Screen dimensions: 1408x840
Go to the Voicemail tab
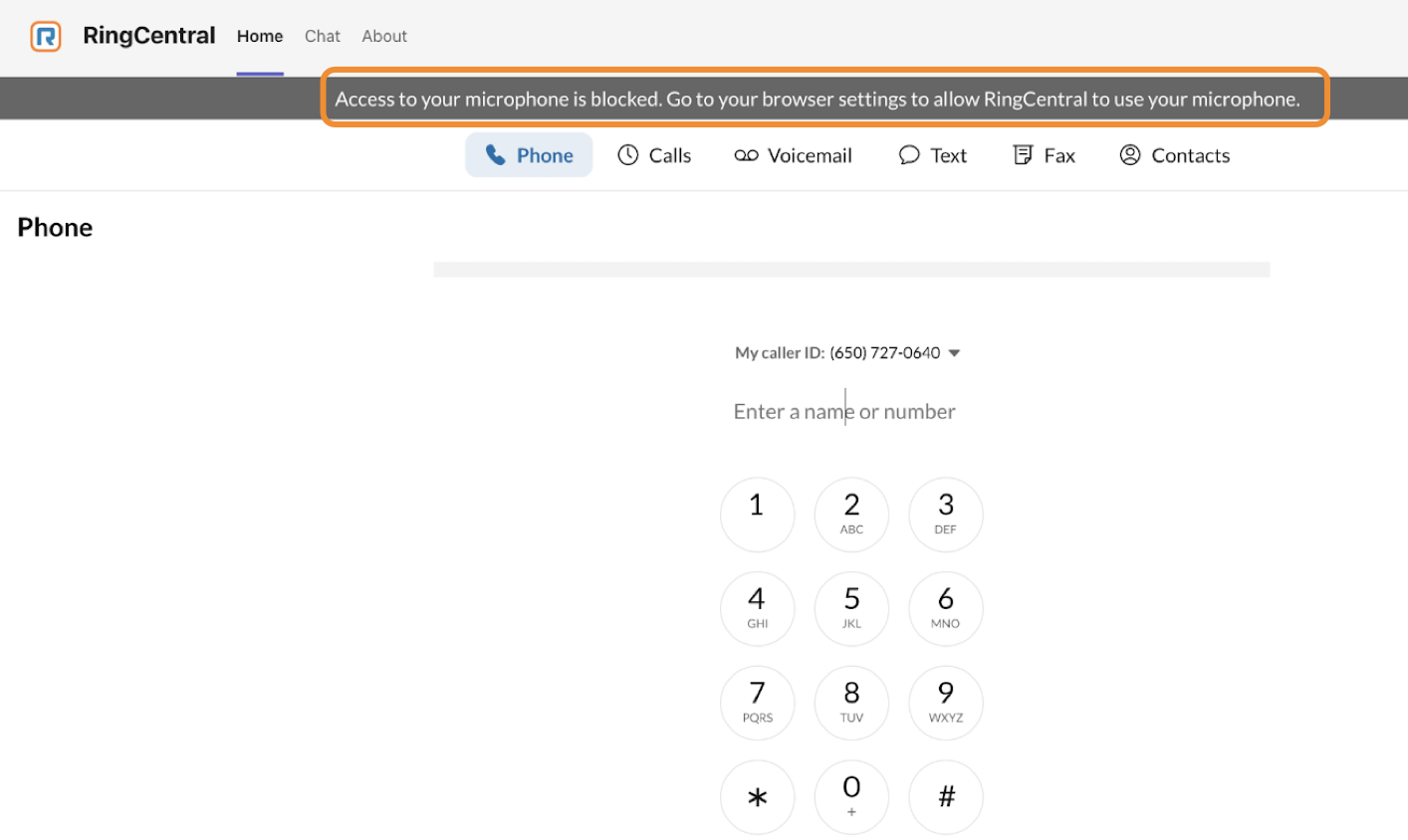(x=794, y=155)
